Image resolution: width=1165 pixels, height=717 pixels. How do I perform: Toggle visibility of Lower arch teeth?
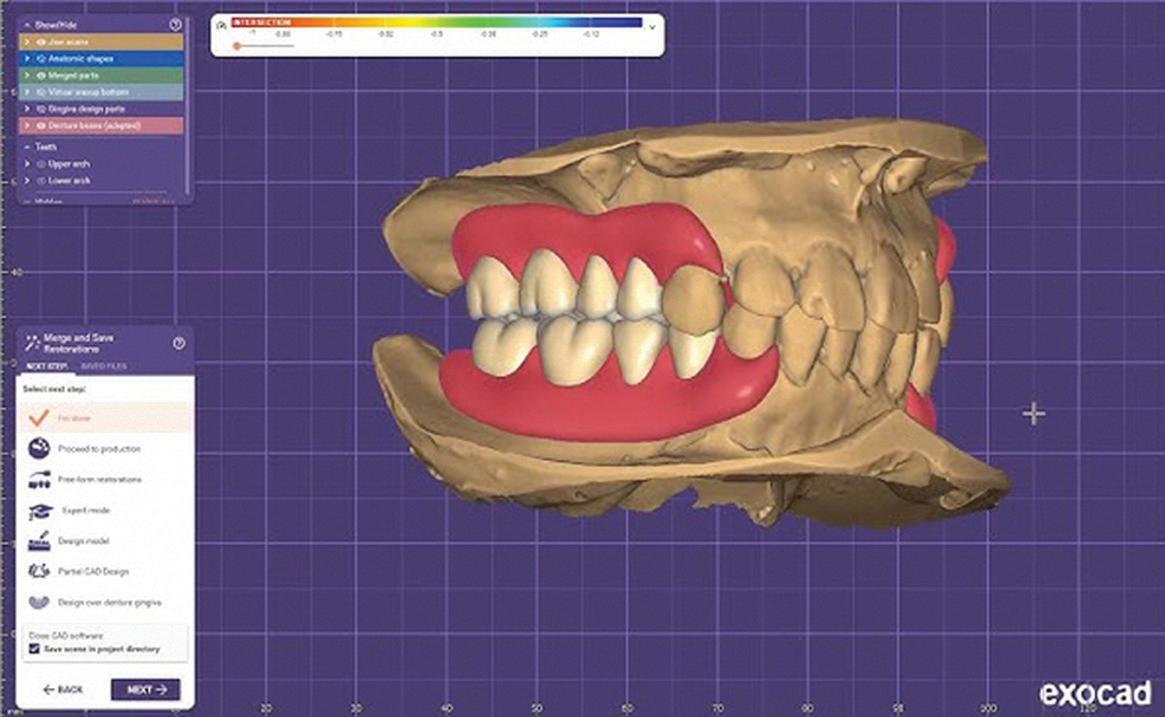coord(41,181)
